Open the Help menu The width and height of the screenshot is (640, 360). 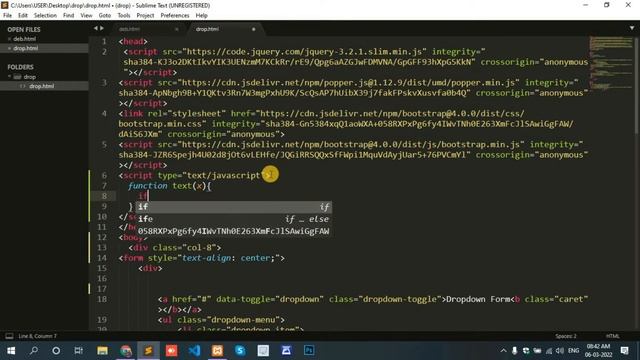pos(202,16)
